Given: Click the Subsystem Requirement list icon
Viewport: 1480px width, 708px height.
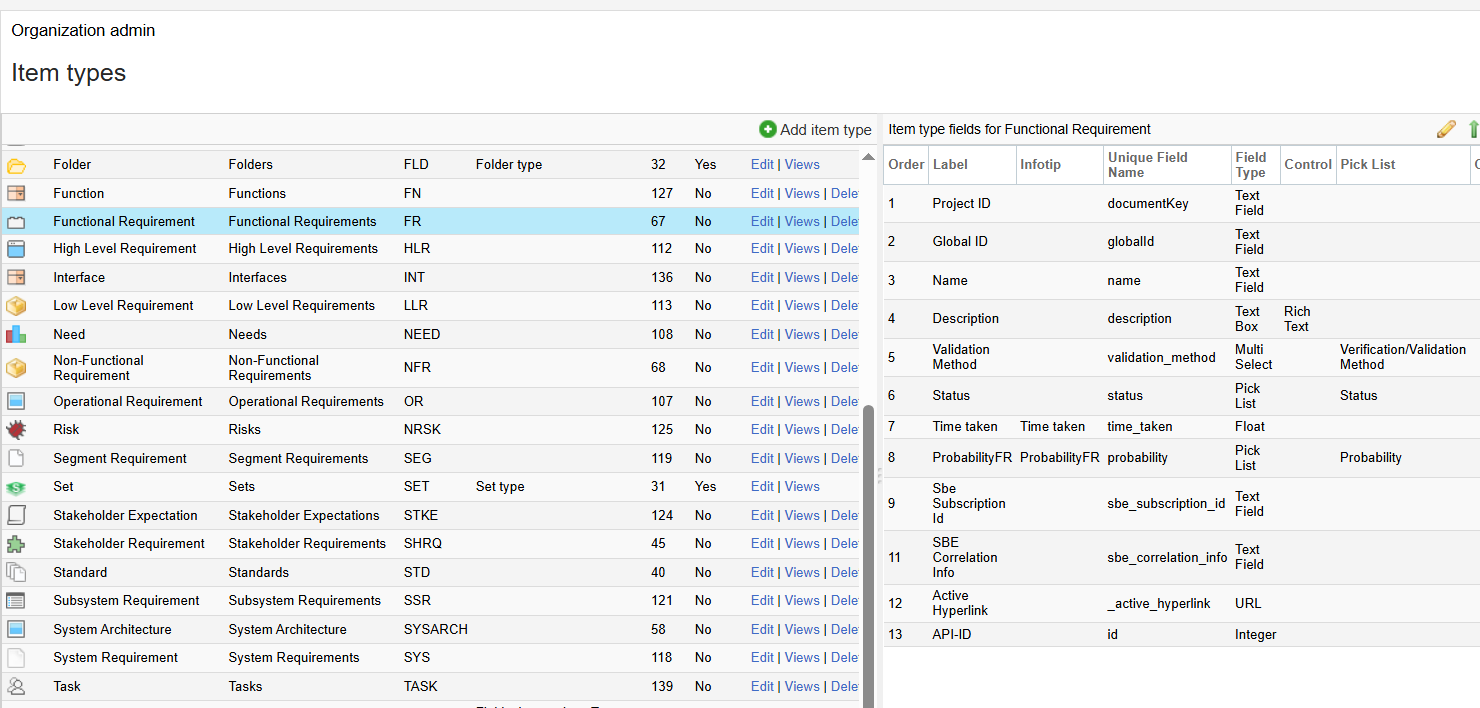Looking at the screenshot, I should pyautogui.click(x=16, y=601).
